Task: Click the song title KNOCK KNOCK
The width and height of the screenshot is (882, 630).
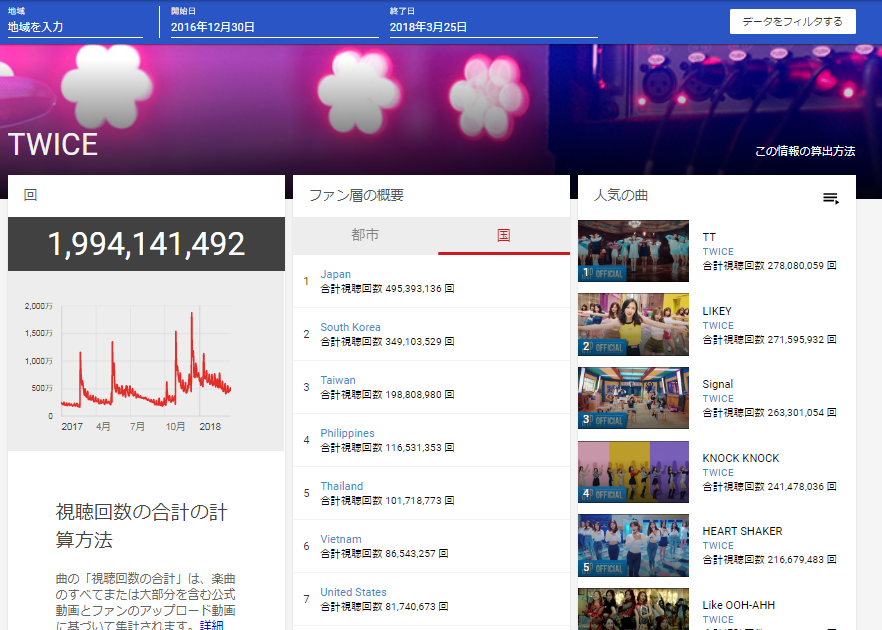Action: pos(741,458)
